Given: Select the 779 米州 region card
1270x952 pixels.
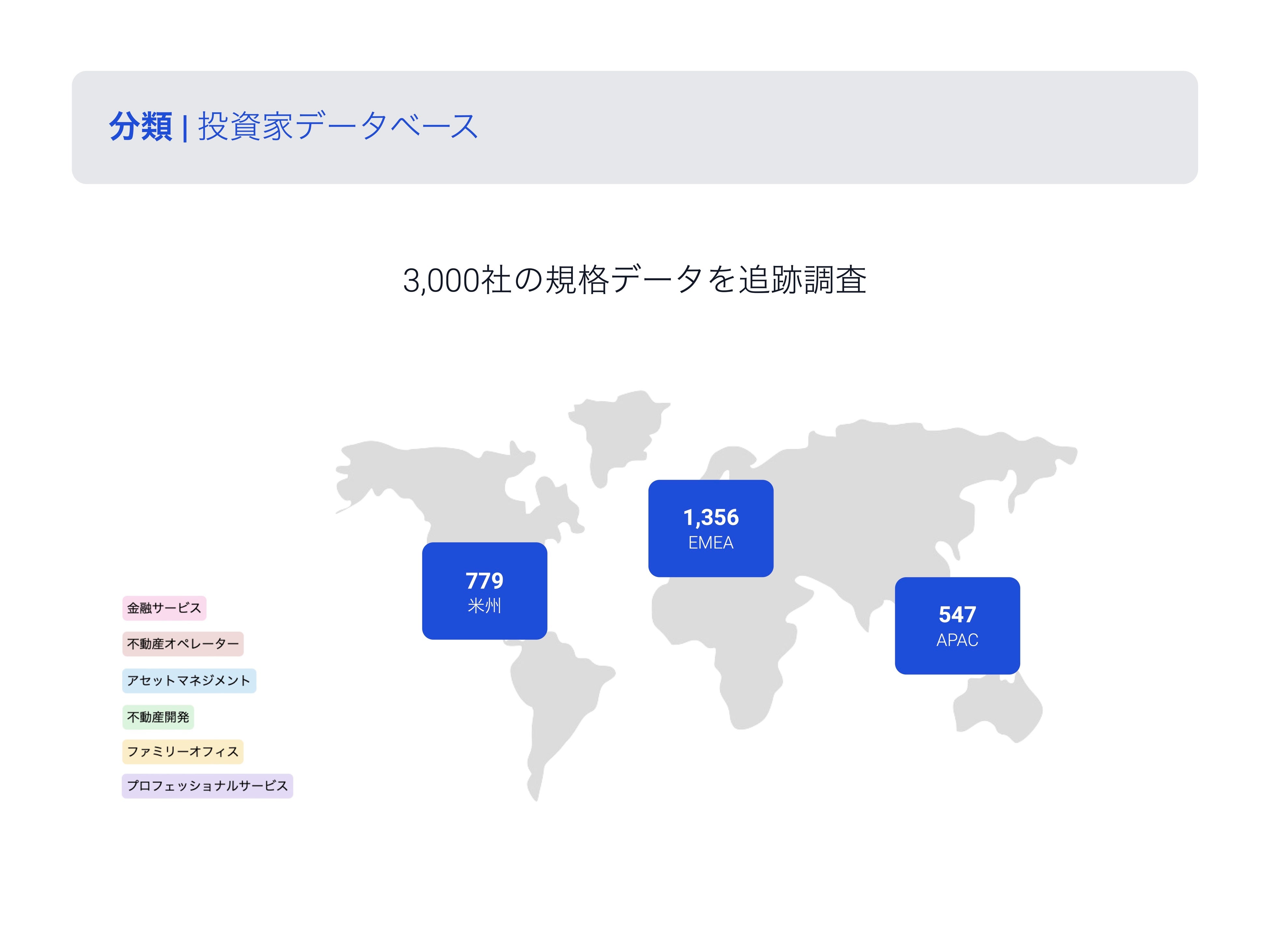Looking at the screenshot, I should click(484, 590).
